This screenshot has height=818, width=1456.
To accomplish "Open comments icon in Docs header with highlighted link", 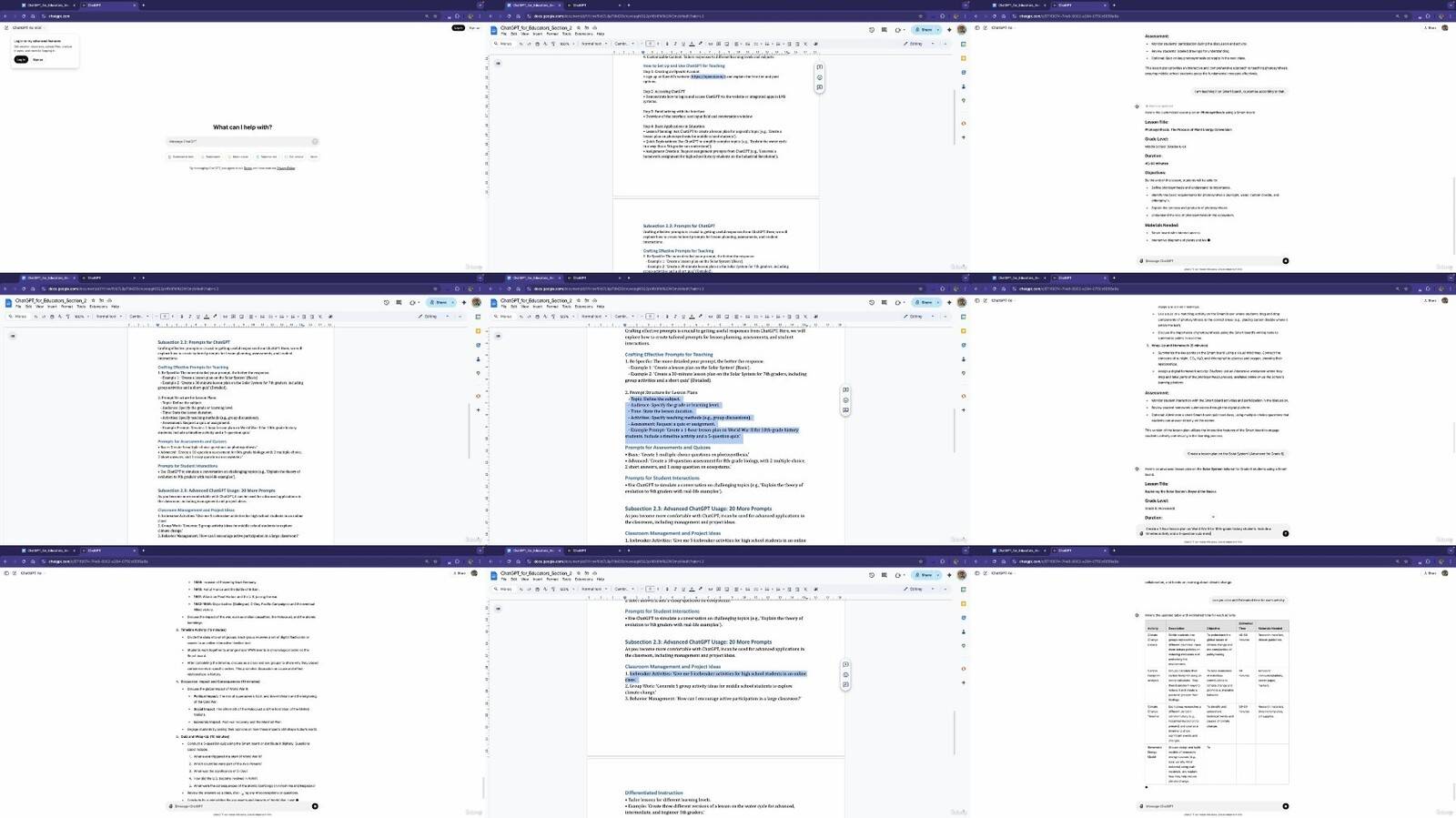I will coord(885,29).
